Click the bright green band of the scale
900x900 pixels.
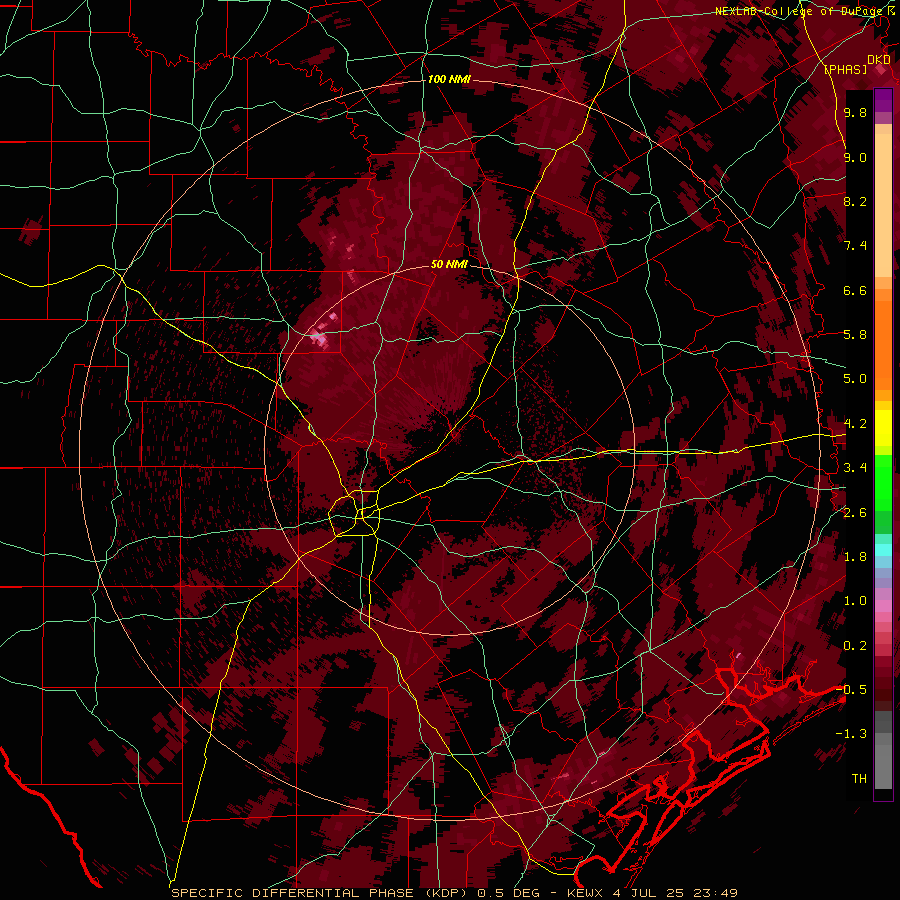pyautogui.click(x=883, y=482)
